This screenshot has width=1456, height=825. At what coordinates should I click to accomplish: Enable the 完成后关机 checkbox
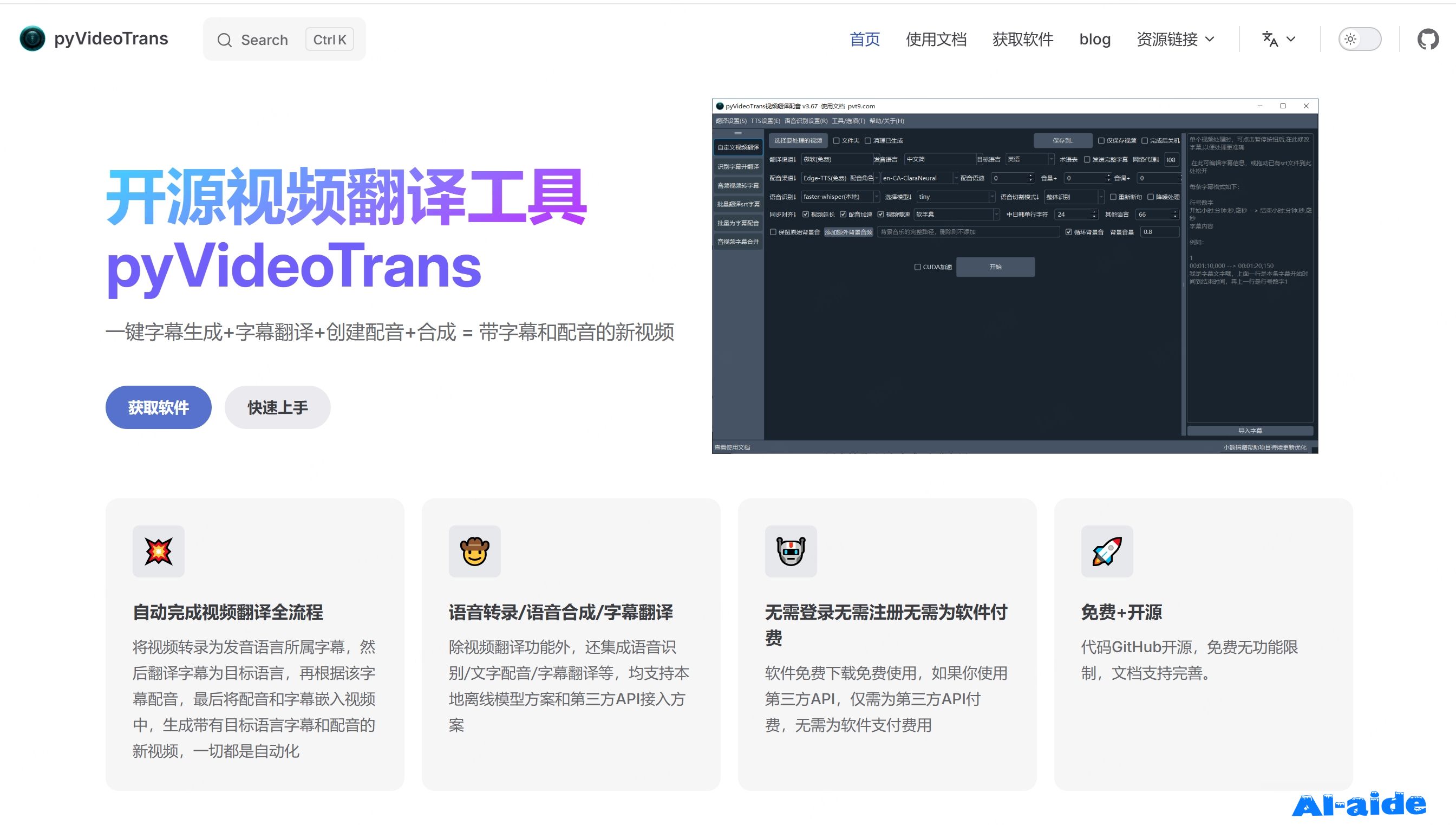point(1145,140)
